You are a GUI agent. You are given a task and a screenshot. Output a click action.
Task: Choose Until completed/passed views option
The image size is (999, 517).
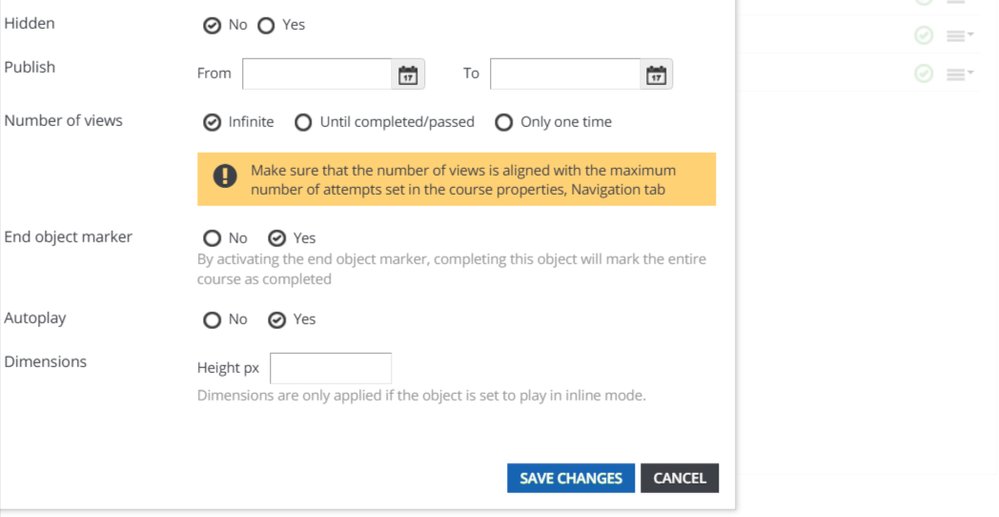click(303, 122)
